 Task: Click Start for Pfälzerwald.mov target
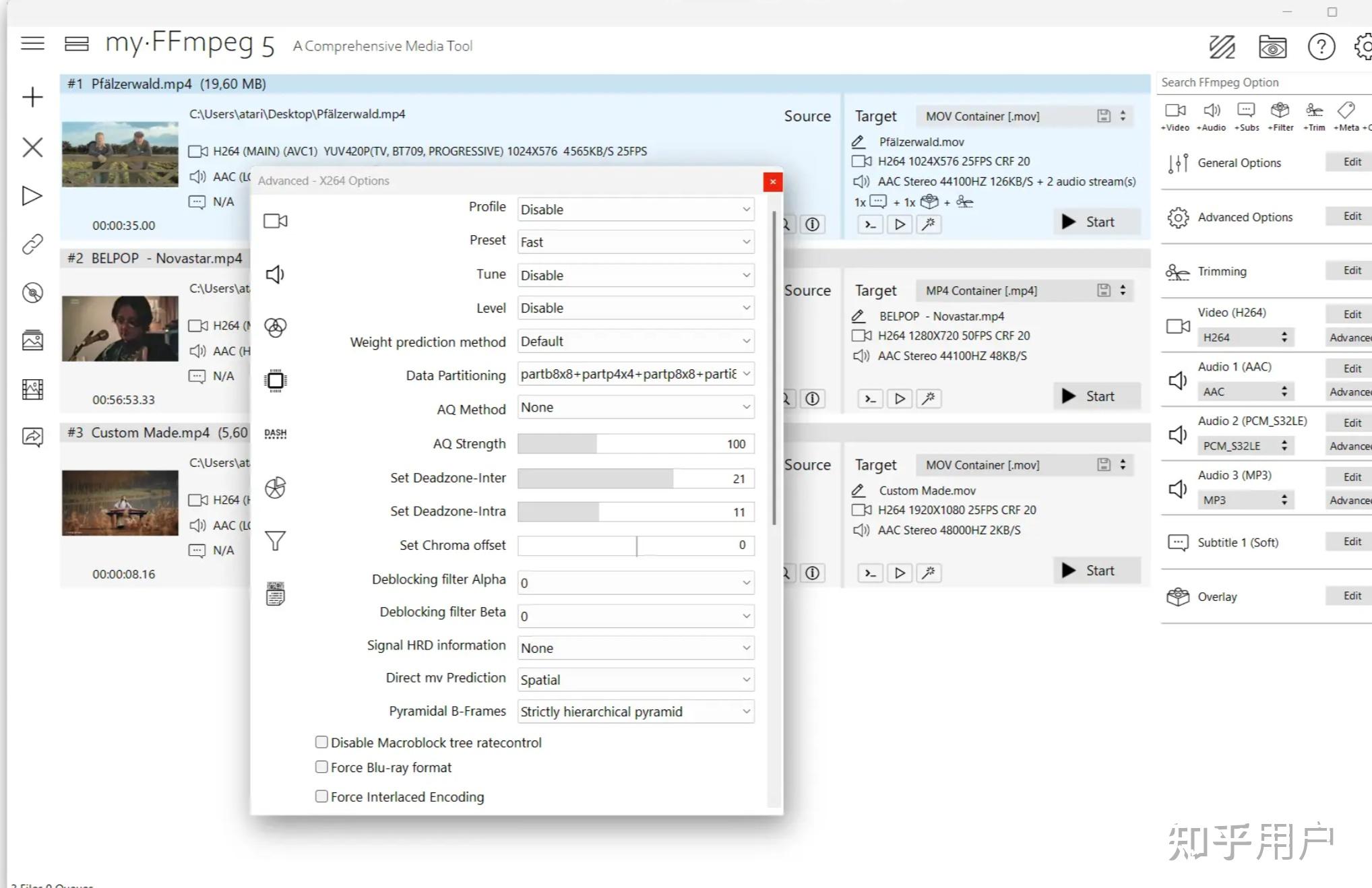[x=1096, y=222]
